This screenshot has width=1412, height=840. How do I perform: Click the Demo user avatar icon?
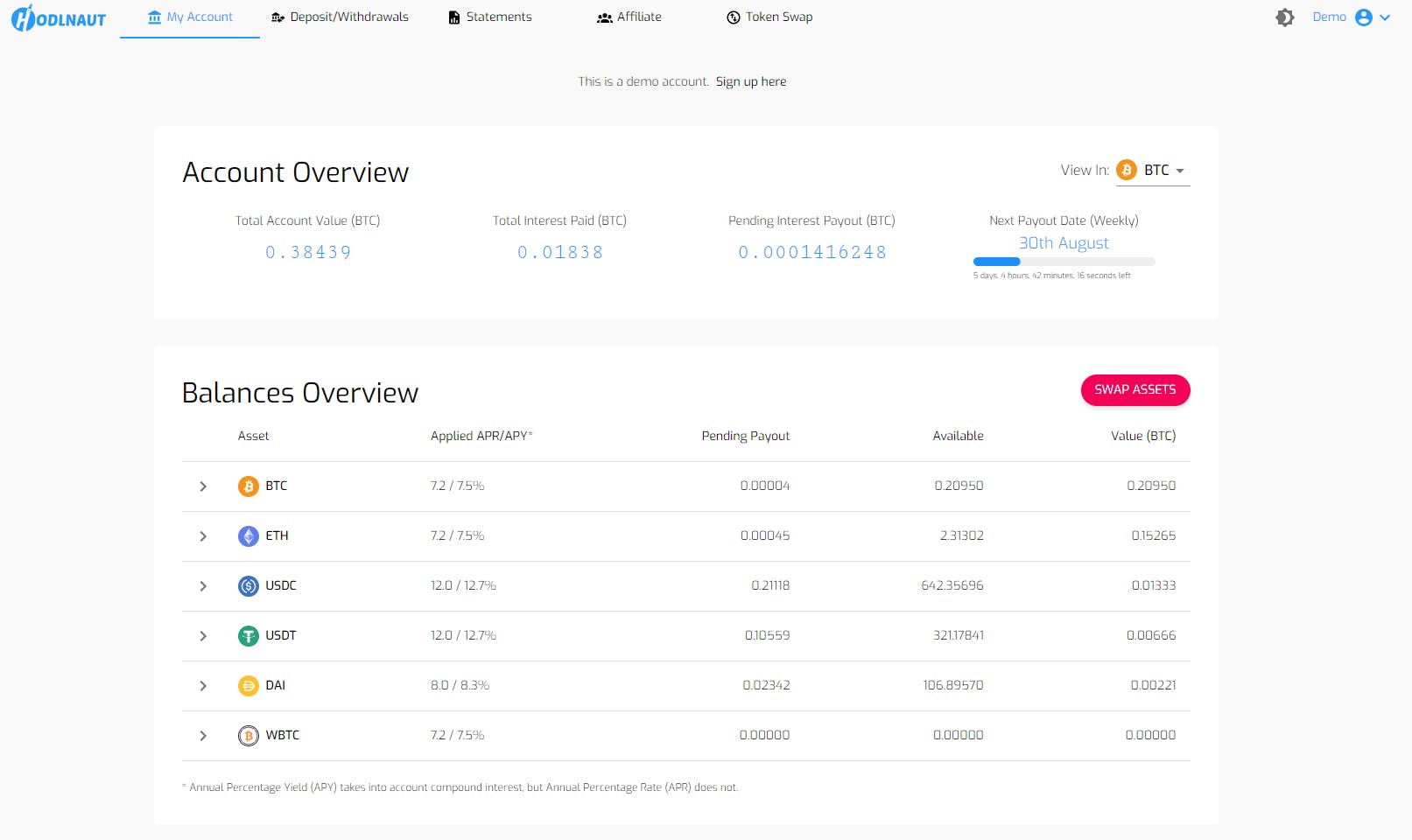pos(1364,17)
